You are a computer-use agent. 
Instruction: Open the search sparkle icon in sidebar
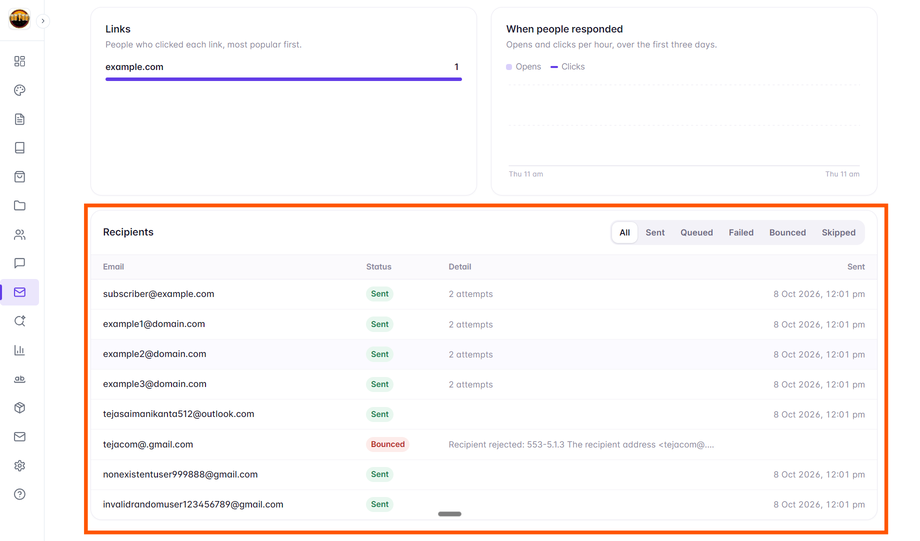point(19,321)
